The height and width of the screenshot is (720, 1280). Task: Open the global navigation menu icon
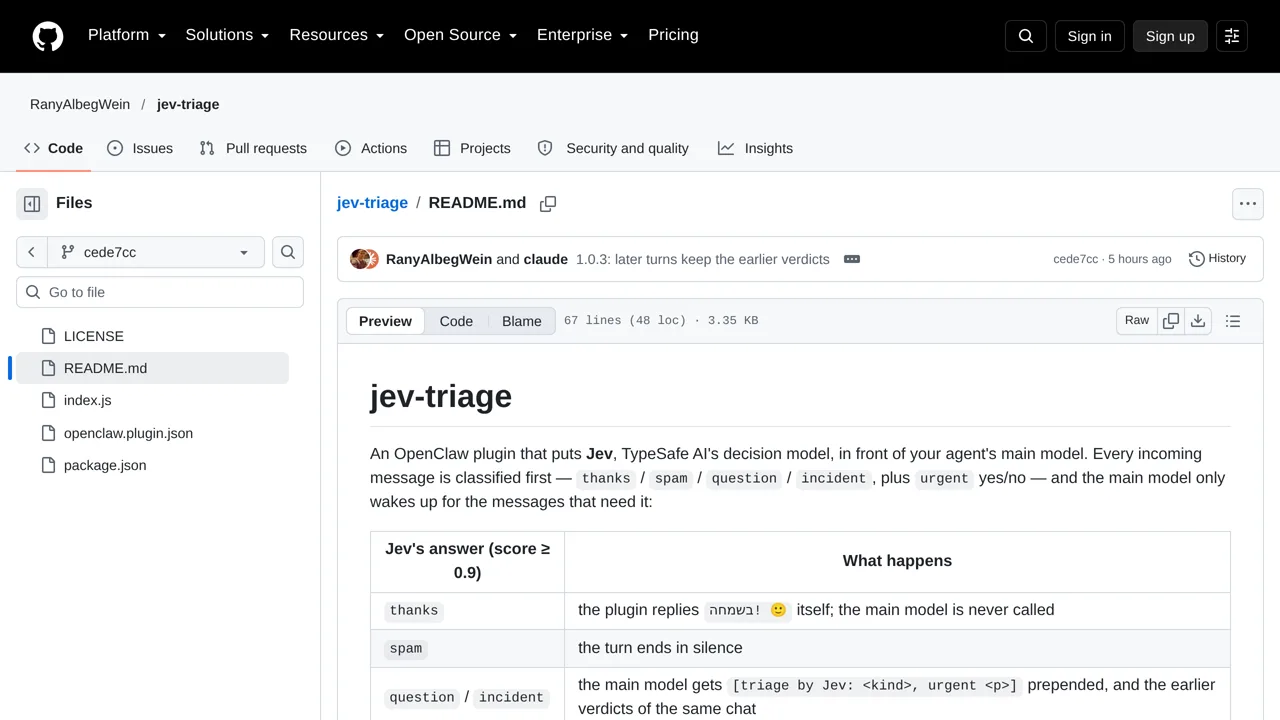1232,36
